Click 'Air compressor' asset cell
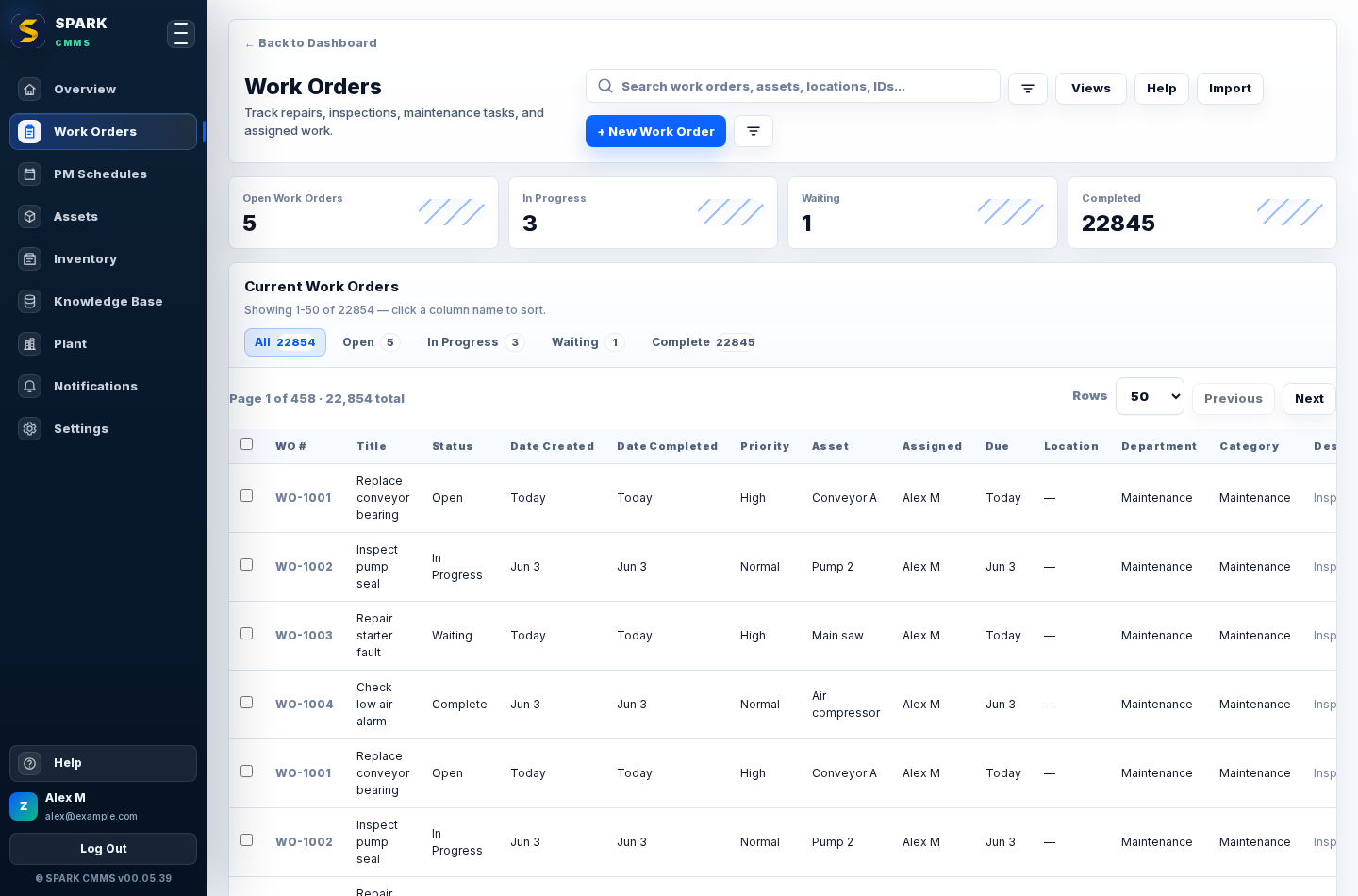 (x=846, y=705)
